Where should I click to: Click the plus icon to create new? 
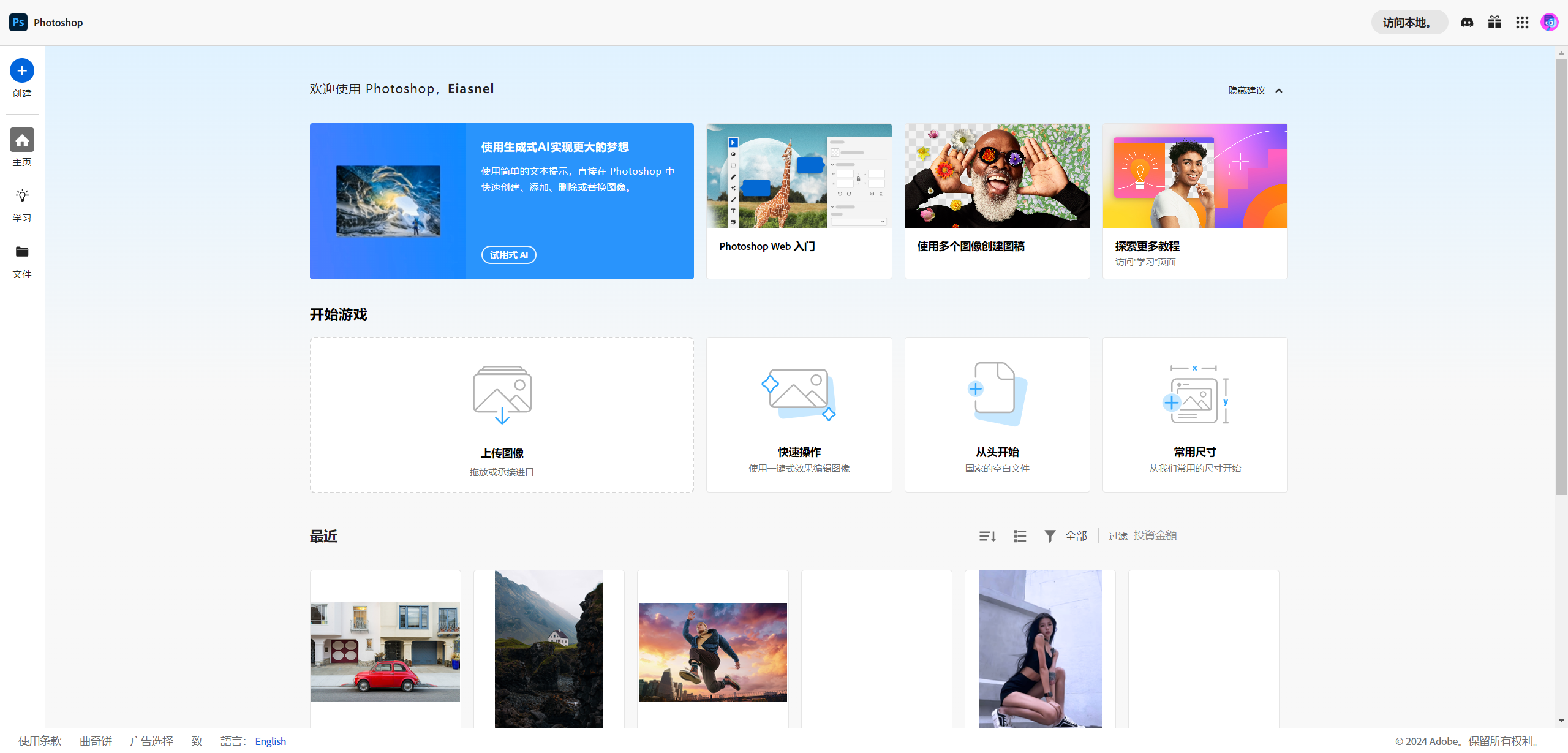(21, 70)
